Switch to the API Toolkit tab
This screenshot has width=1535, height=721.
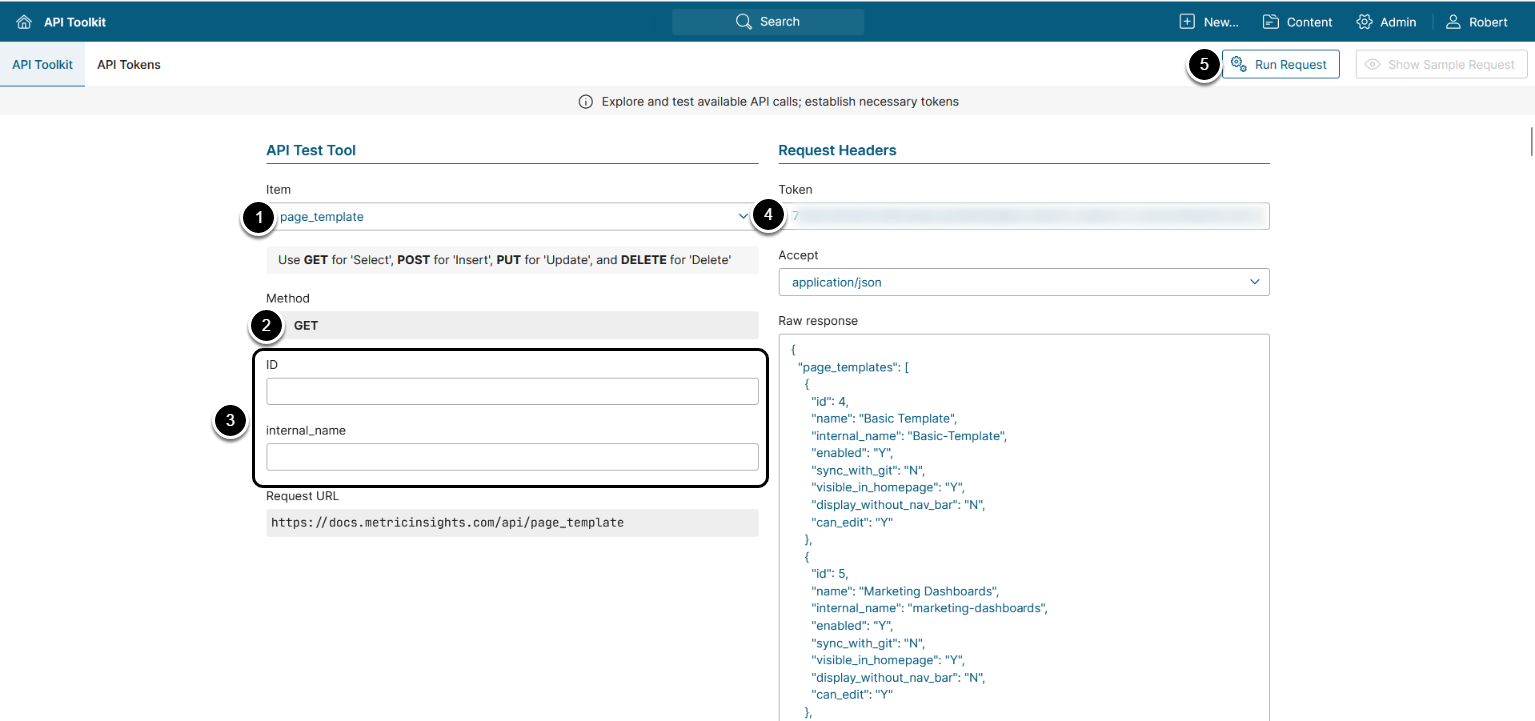tap(42, 65)
